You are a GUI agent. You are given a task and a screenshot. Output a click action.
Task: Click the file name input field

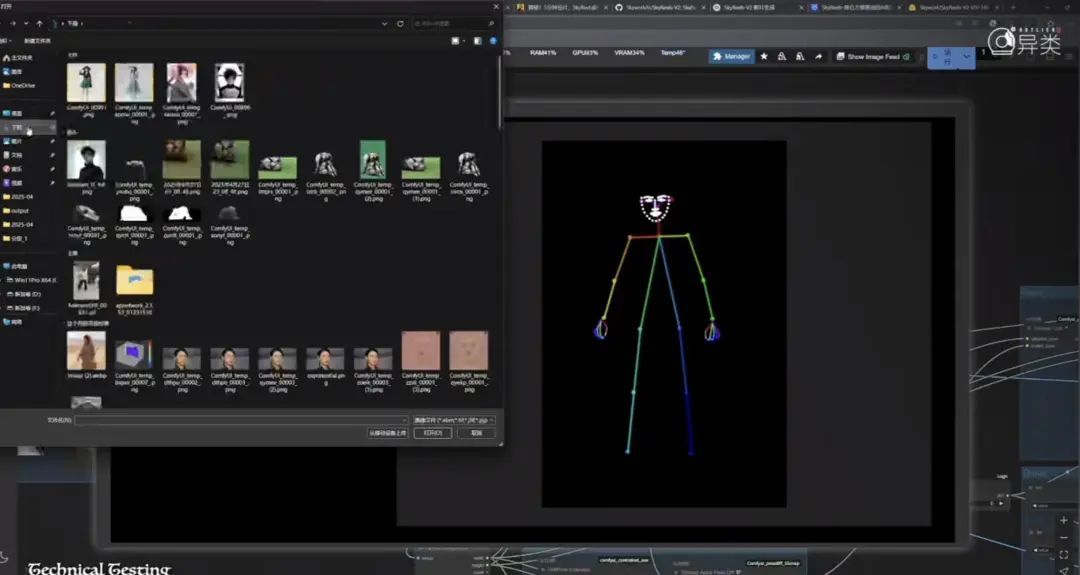click(240, 420)
